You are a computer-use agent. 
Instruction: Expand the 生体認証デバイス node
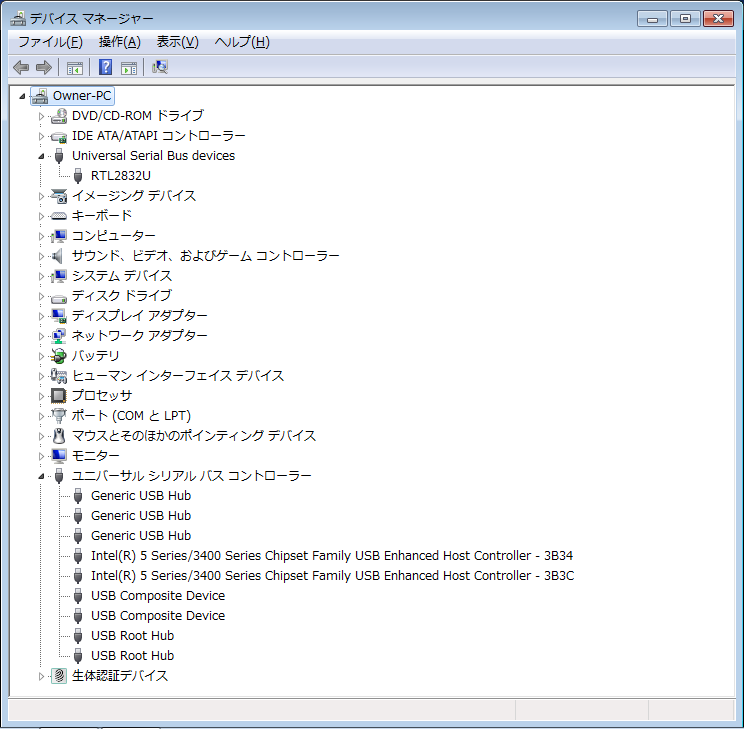click(41, 676)
